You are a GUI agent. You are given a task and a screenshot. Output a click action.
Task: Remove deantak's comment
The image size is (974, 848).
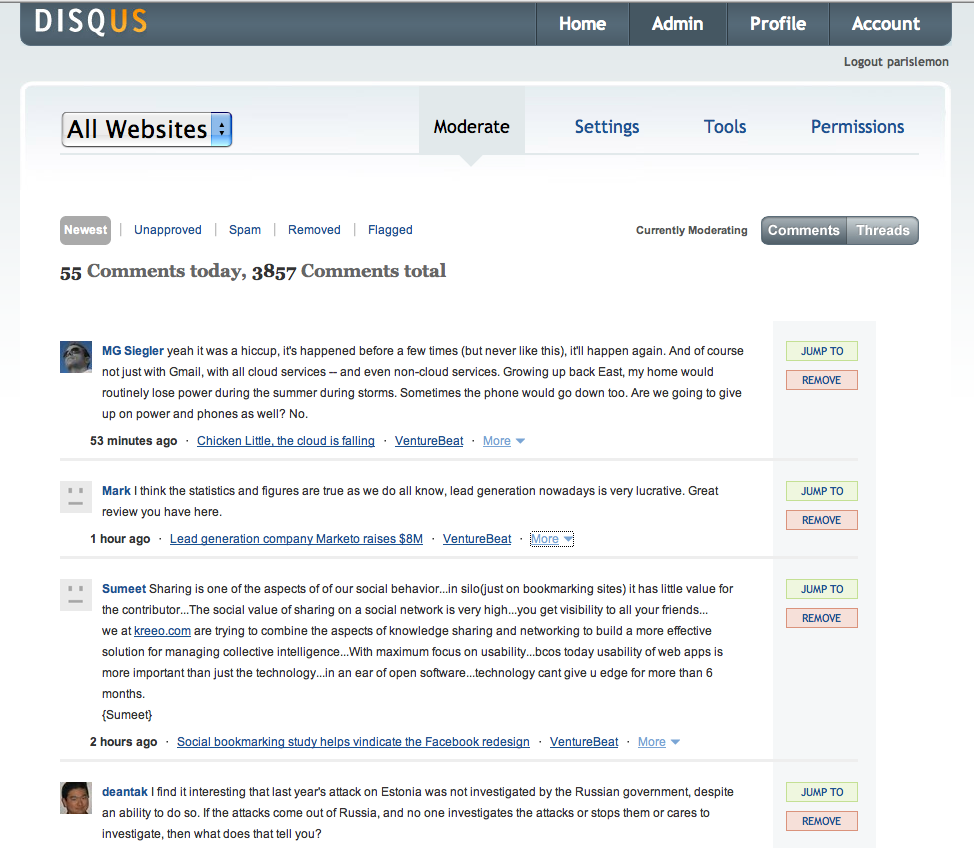822,821
